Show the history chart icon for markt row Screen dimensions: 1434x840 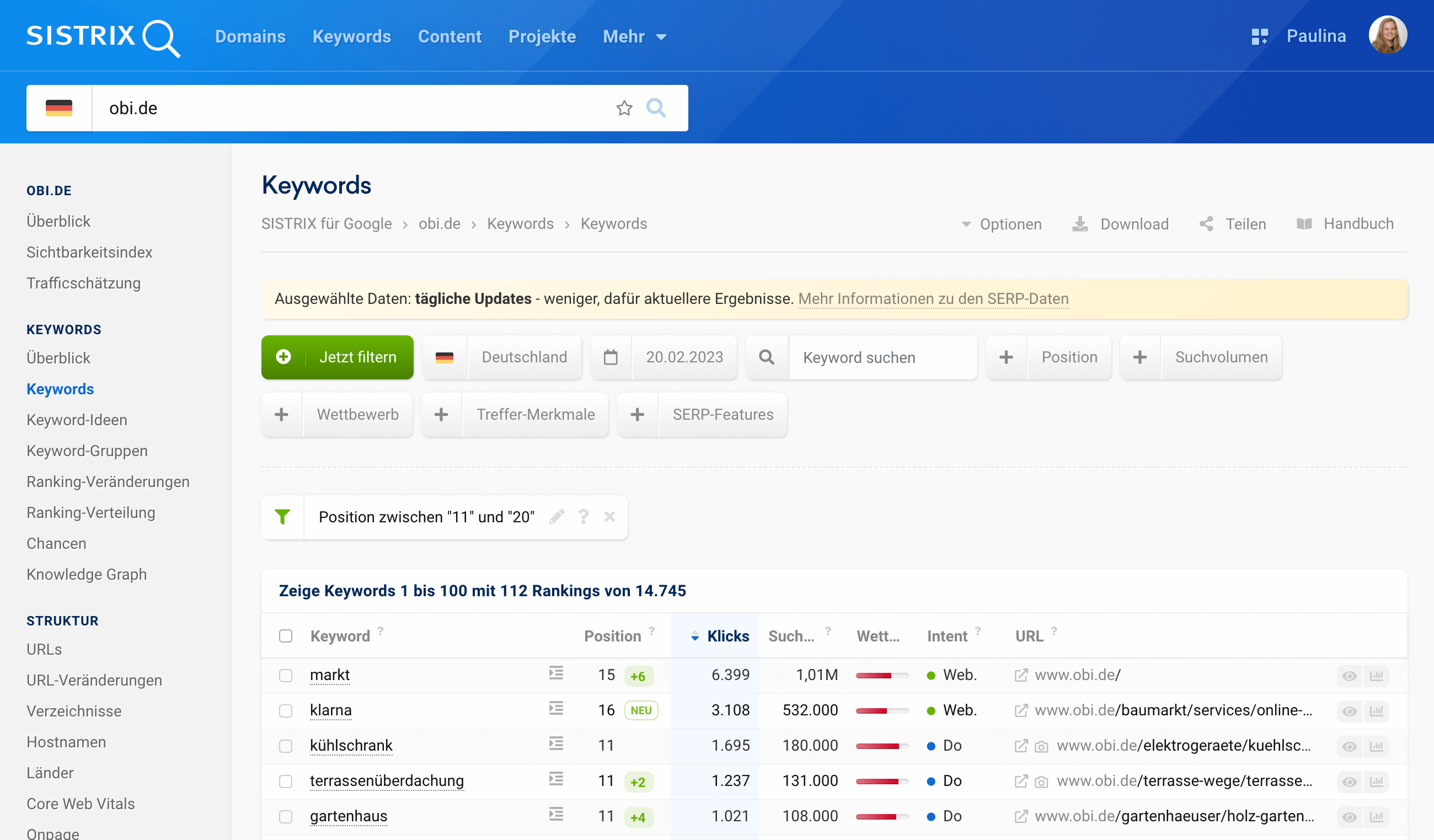[1376, 676]
